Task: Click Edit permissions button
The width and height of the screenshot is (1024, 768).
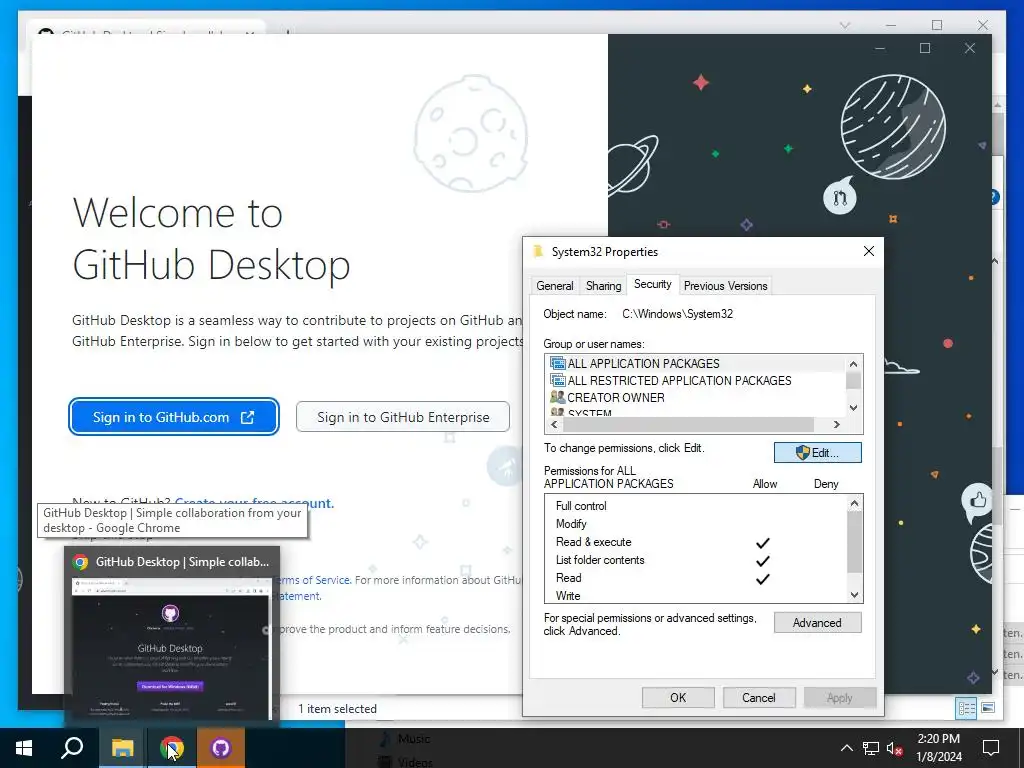Action: click(818, 453)
